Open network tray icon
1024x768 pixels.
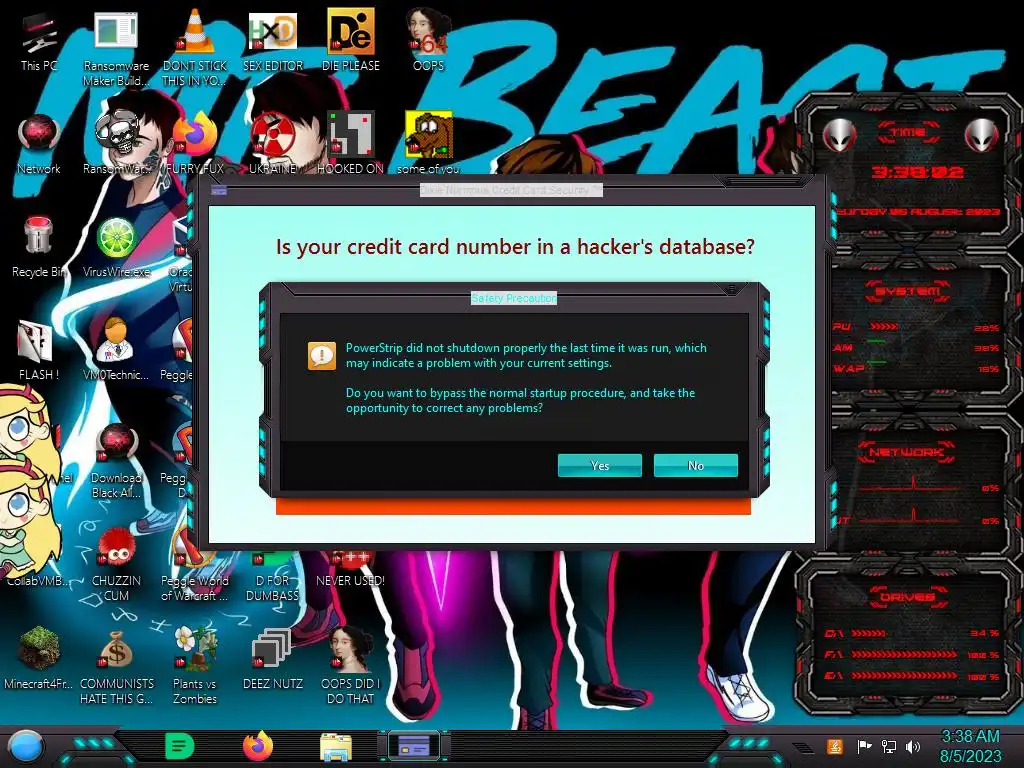[x=889, y=746]
